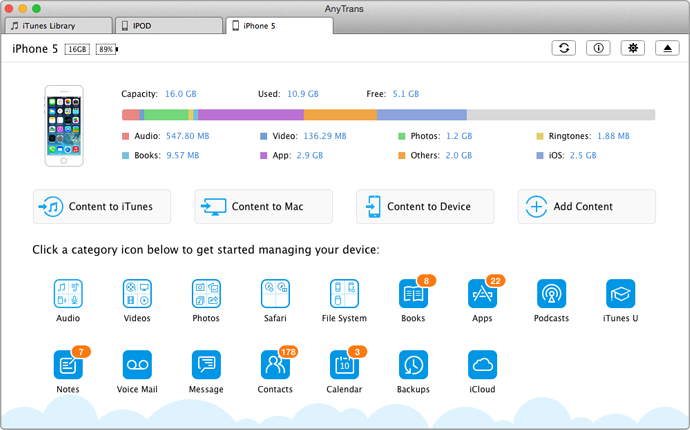690x430 pixels.
Task: Open the Contacts category icon
Action: [275, 365]
